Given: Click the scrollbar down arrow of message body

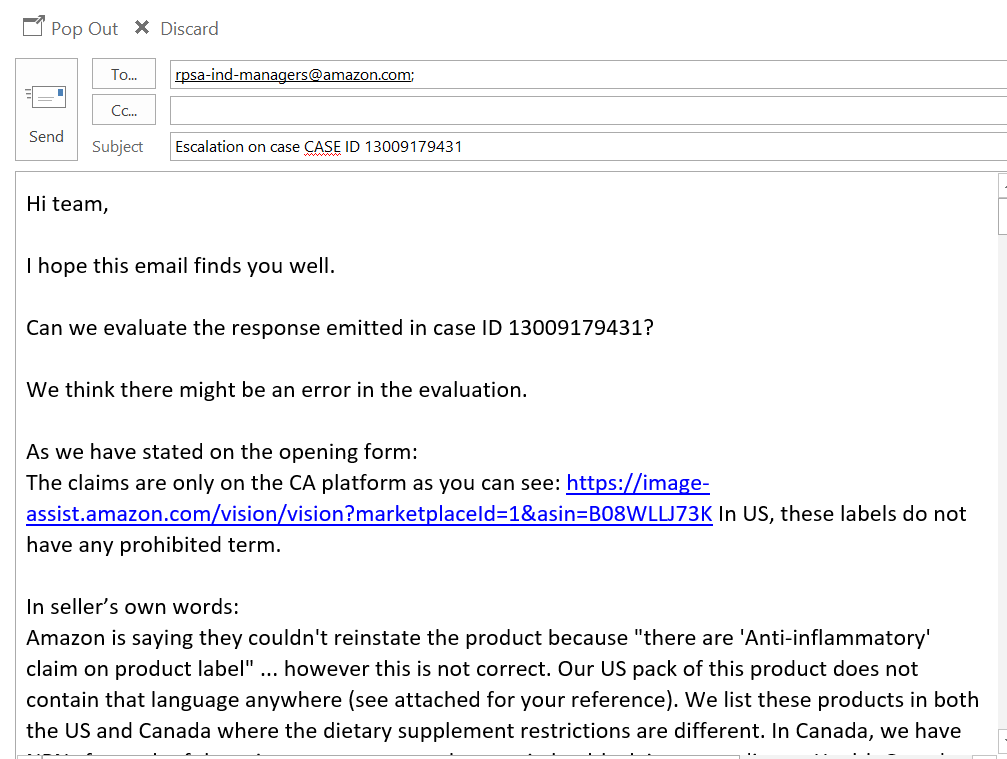Looking at the screenshot, I should [x=1003, y=740].
